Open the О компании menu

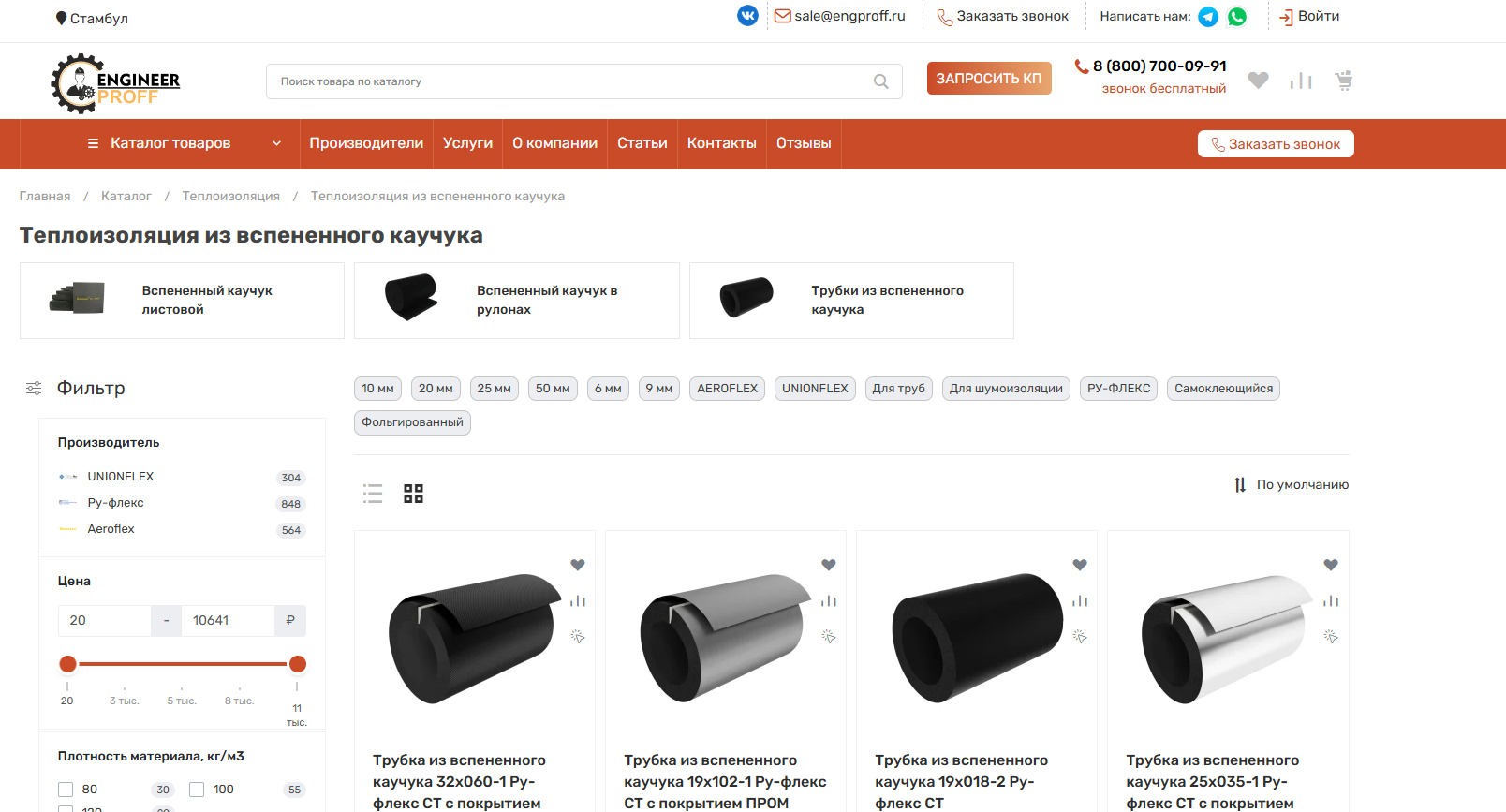pos(554,143)
